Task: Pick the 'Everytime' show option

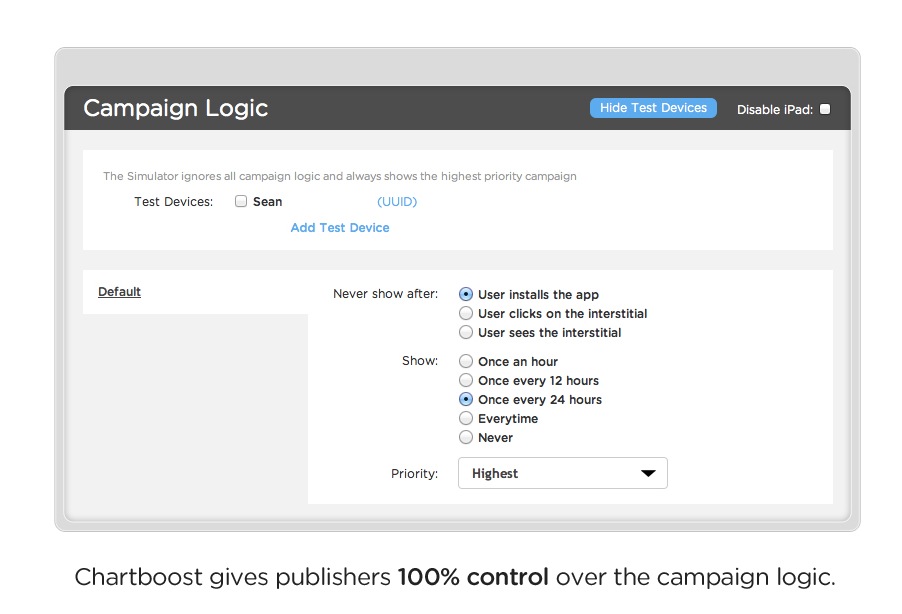Action: click(466, 419)
